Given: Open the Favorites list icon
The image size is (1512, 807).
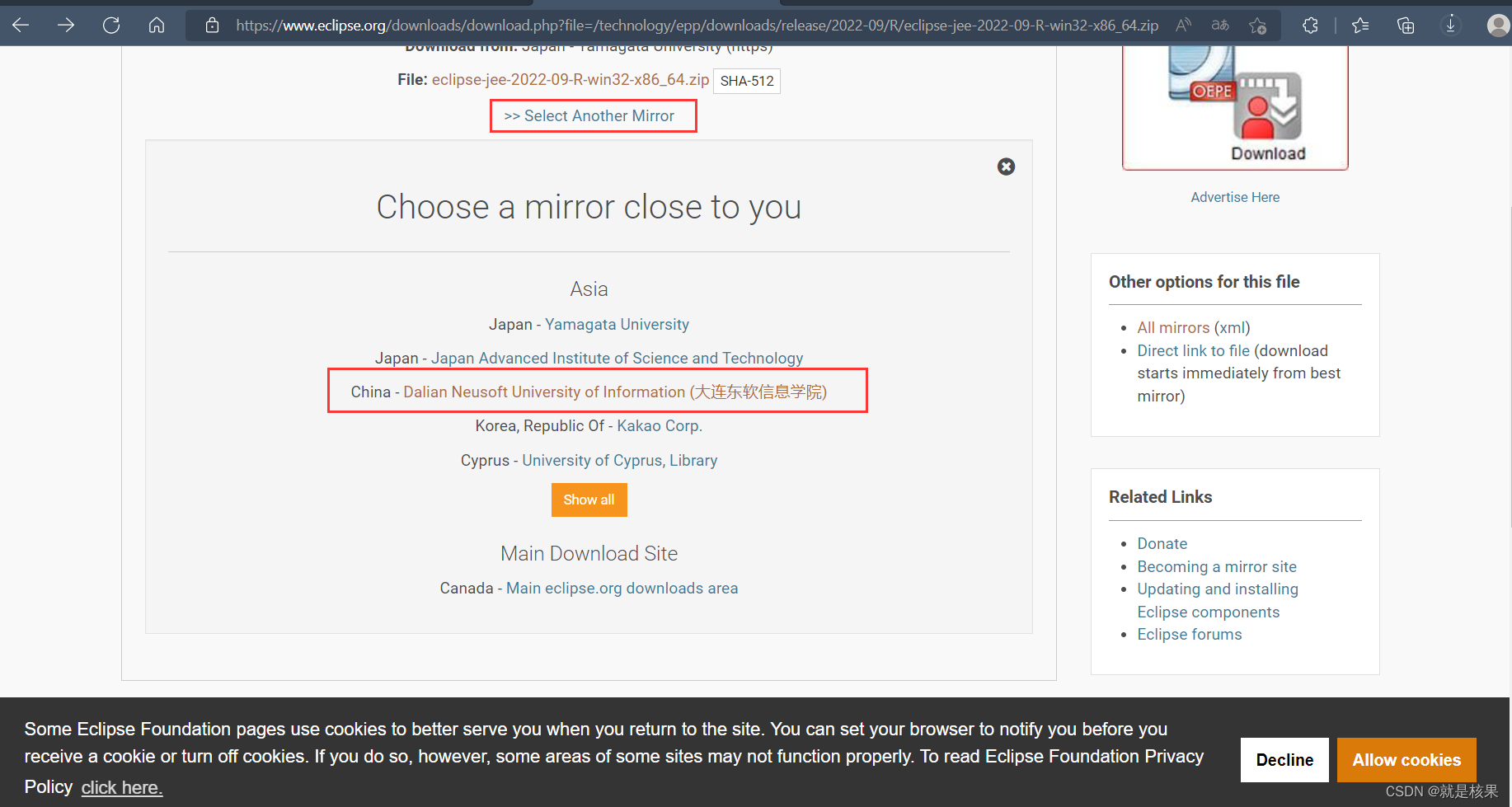Looking at the screenshot, I should (1360, 26).
